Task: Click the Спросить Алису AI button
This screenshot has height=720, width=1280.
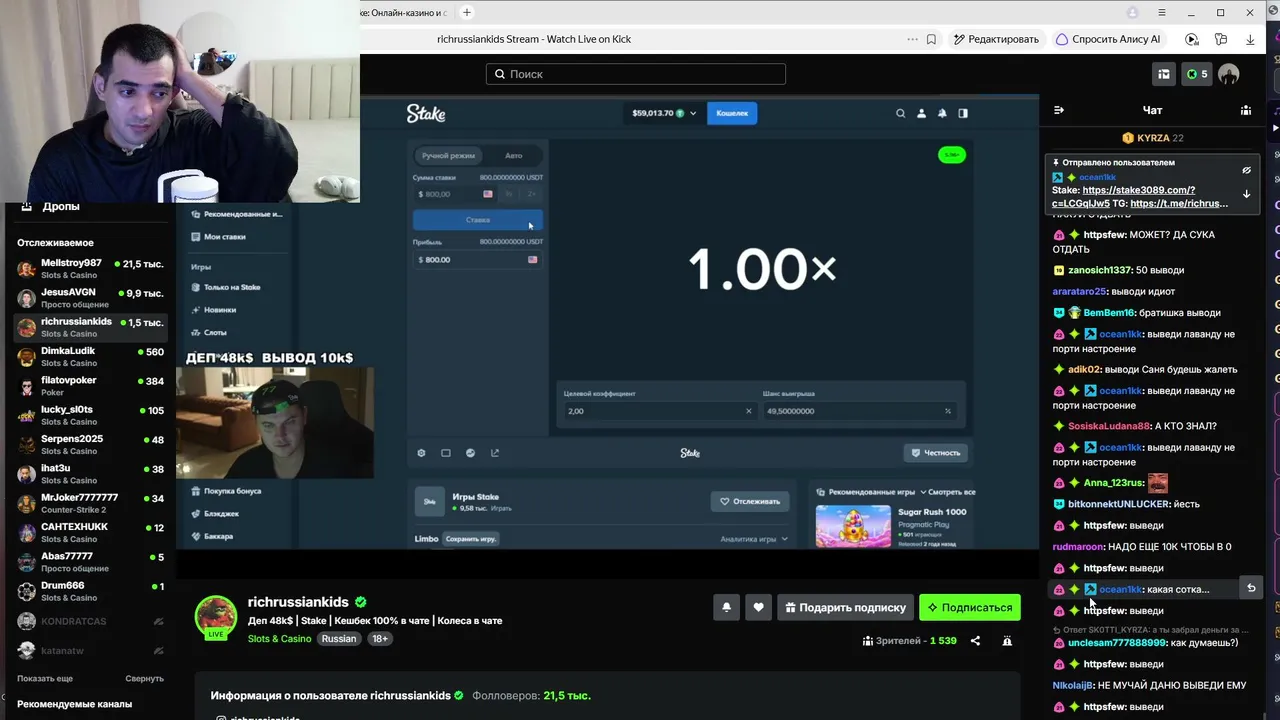Action: (x=1108, y=39)
